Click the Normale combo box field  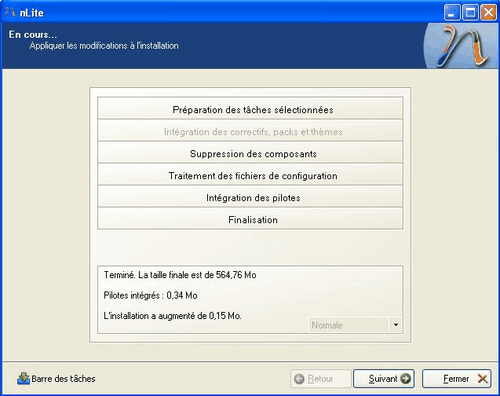(x=349, y=325)
